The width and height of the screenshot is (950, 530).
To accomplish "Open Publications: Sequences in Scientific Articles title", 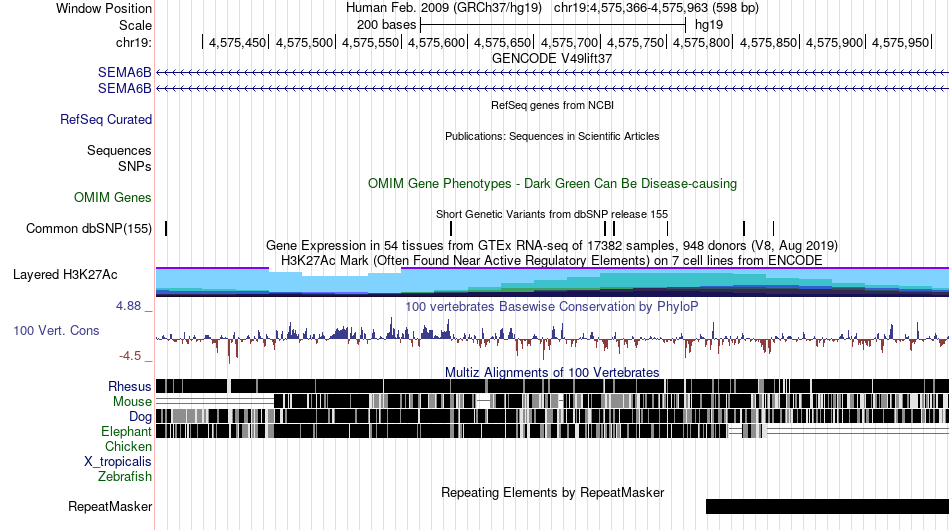I will (x=552, y=136).
